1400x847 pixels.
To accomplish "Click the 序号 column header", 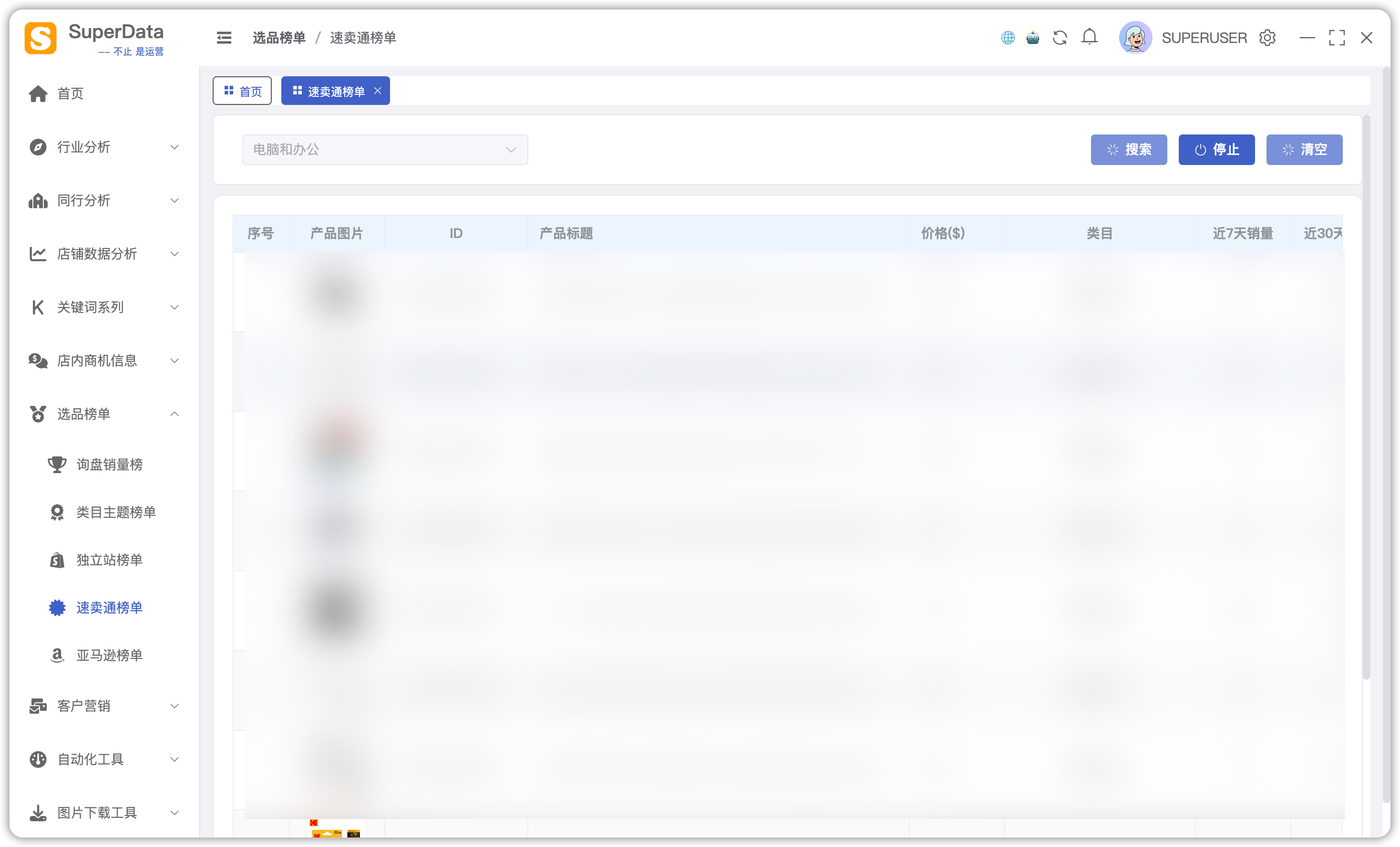I will click(261, 233).
